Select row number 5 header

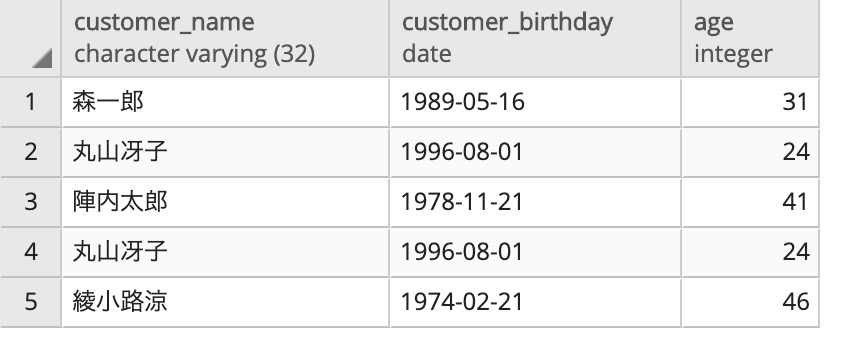pyautogui.click(x=30, y=302)
